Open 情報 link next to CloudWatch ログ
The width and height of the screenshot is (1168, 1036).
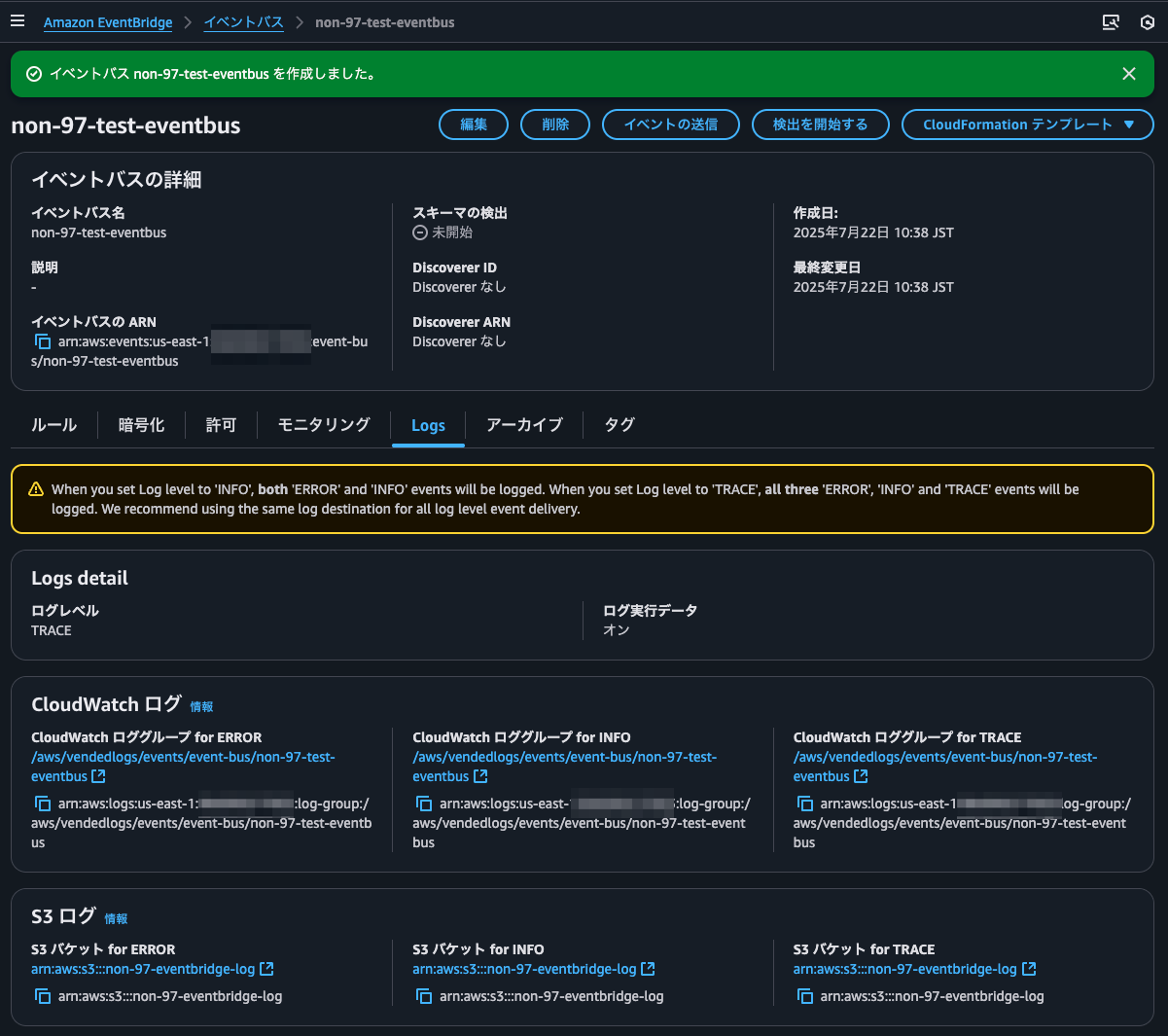[201, 707]
